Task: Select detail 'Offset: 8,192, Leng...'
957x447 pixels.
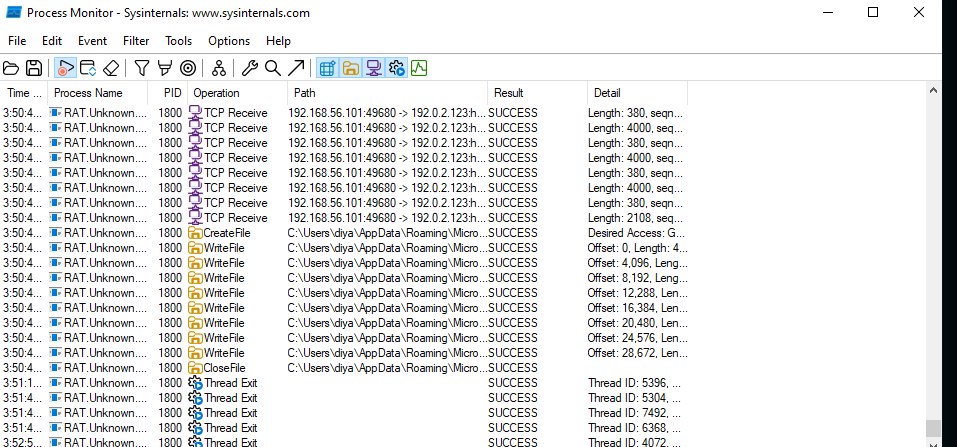Action: click(x=638, y=278)
